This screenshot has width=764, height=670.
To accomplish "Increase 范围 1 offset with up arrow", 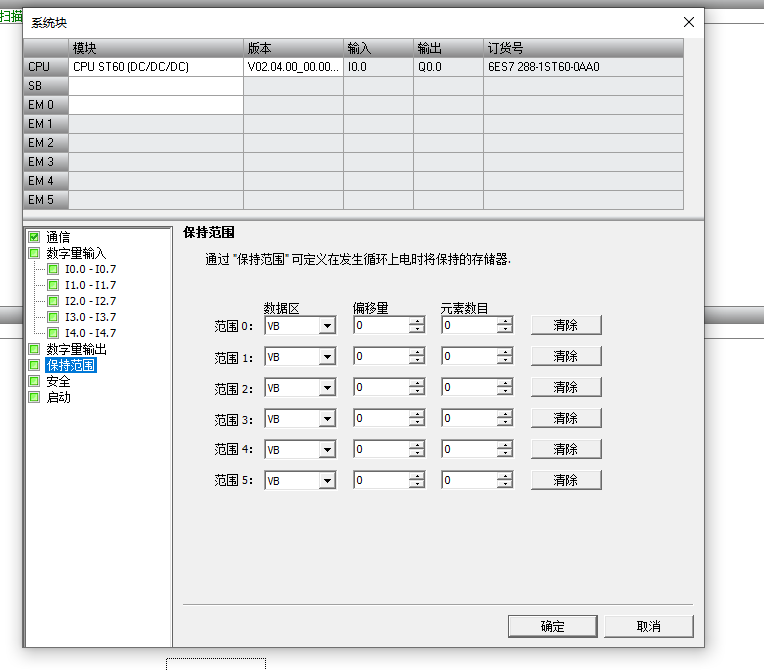I will (417, 352).
